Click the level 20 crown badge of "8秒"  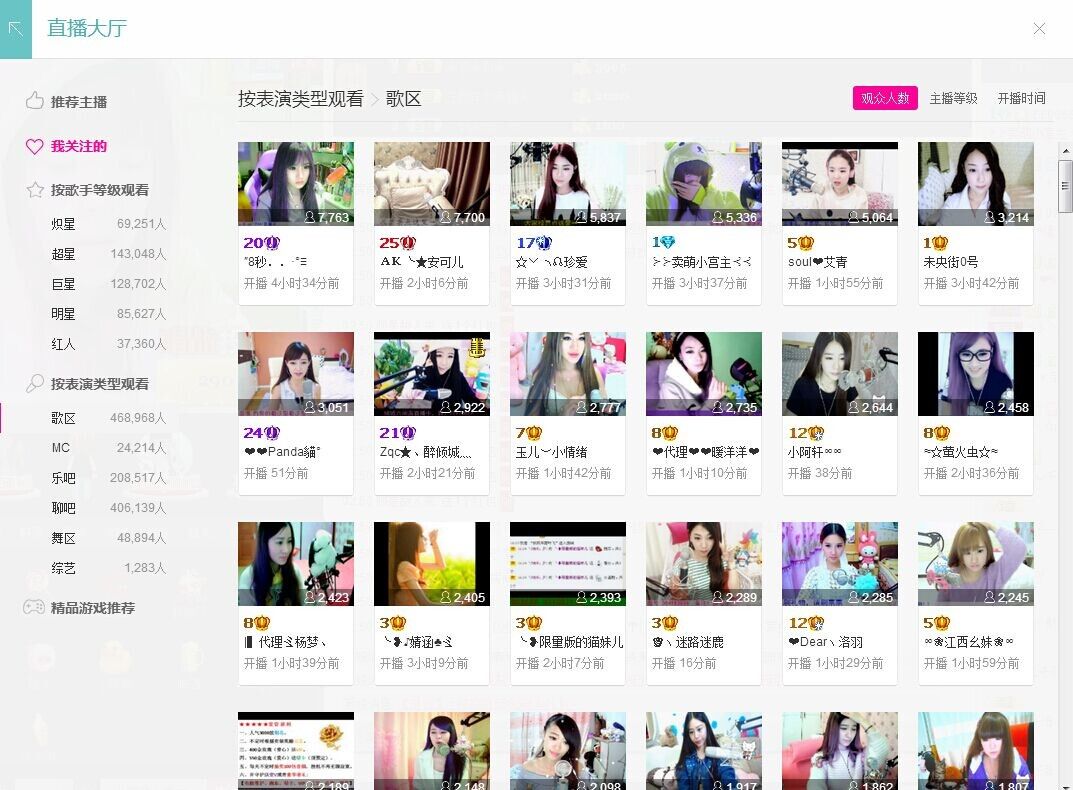pos(261,242)
